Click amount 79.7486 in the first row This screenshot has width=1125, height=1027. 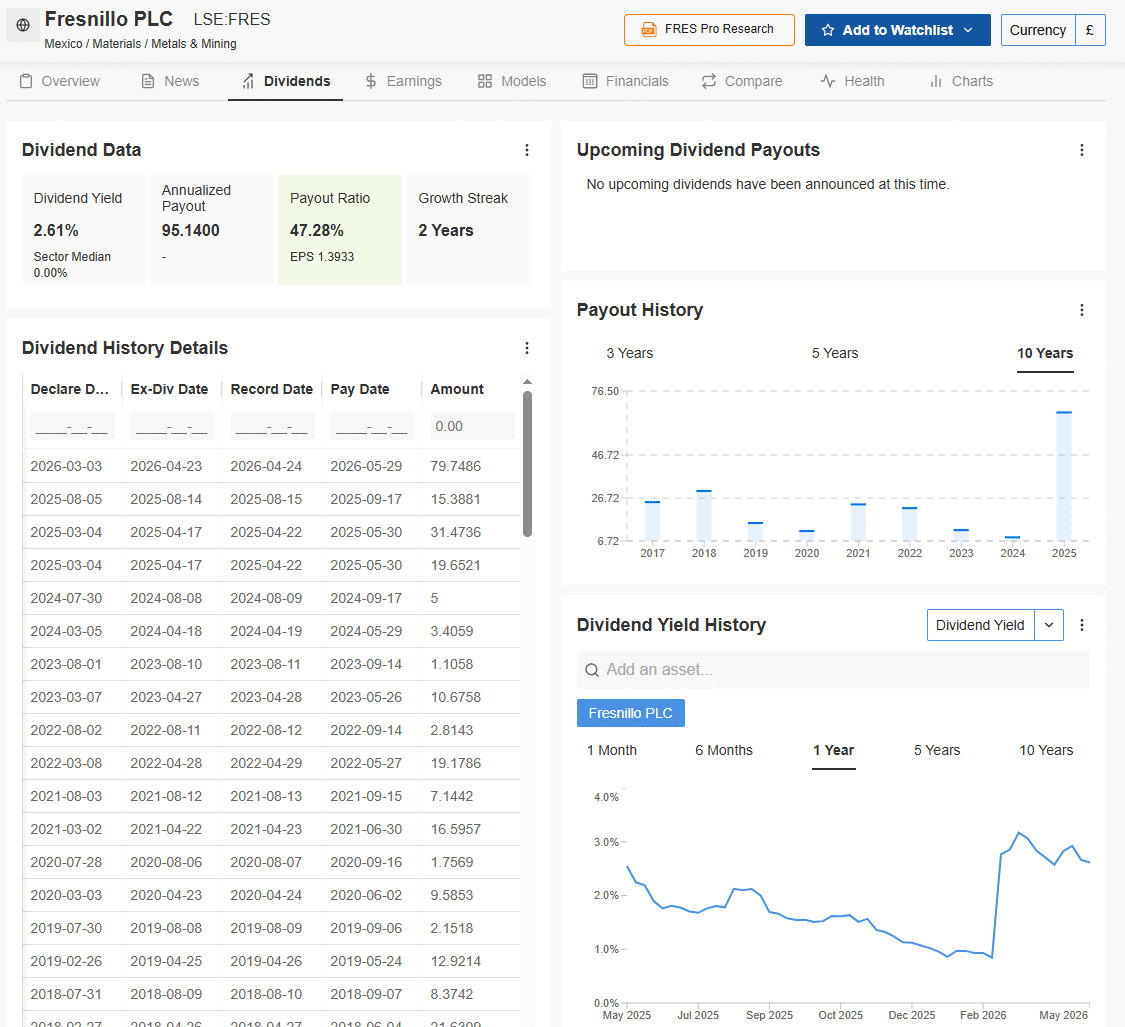(x=456, y=466)
